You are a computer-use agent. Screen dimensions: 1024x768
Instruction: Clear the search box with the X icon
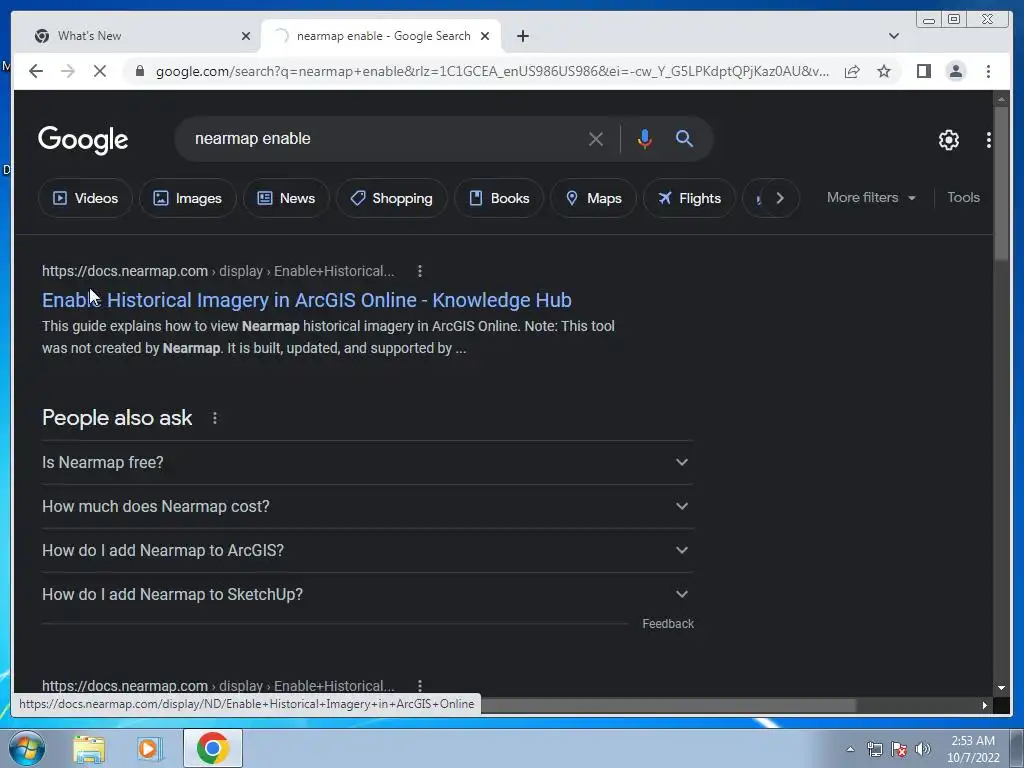pyautogui.click(x=596, y=139)
